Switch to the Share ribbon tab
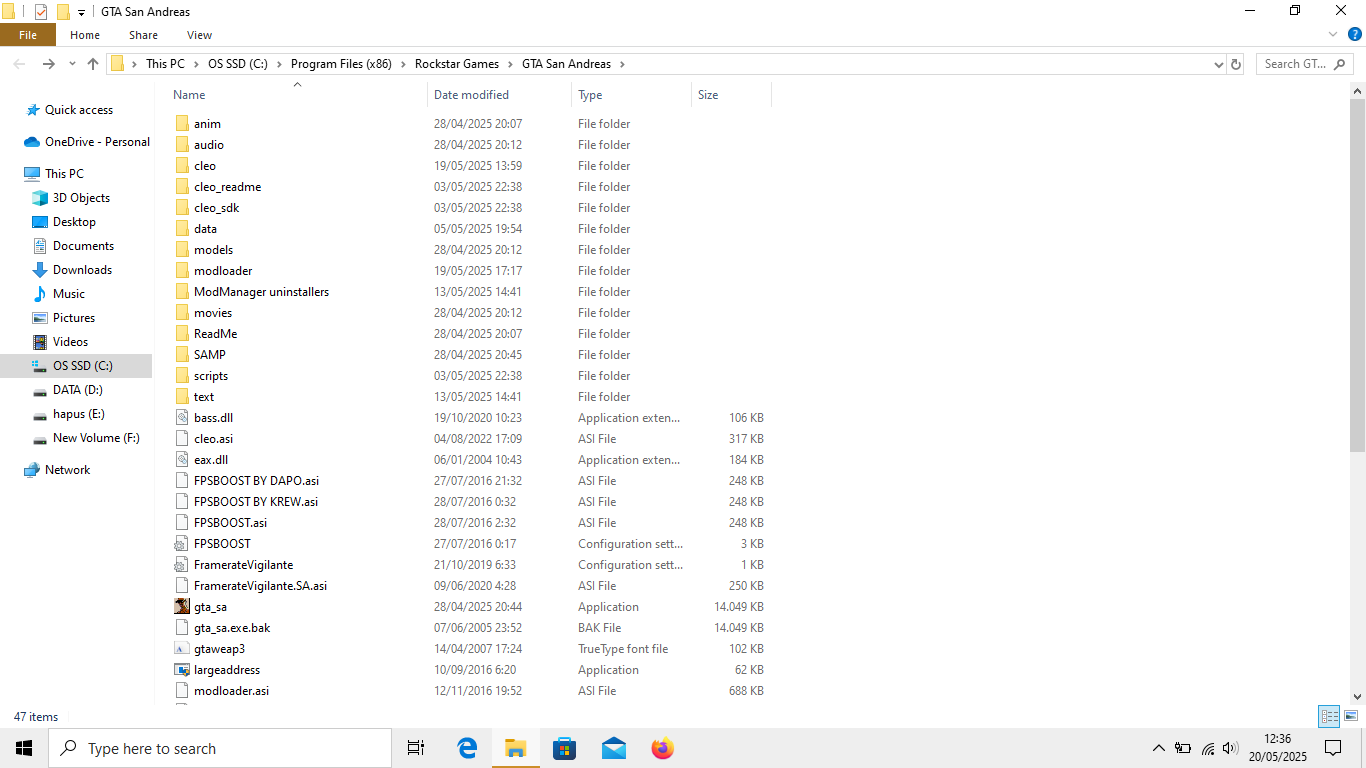The width and height of the screenshot is (1366, 768). tap(143, 35)
